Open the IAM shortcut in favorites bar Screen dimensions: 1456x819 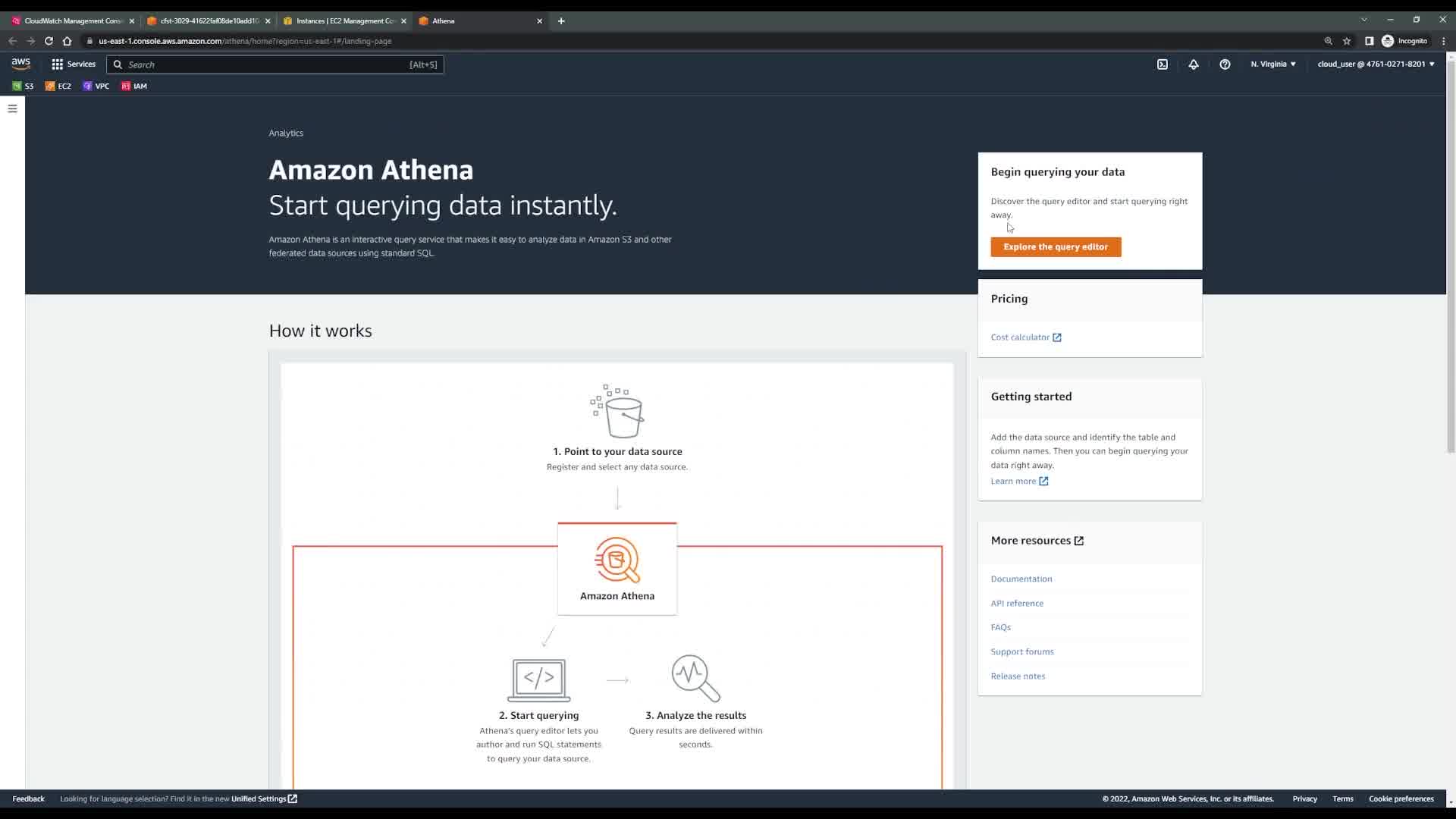tap(134, 86)
